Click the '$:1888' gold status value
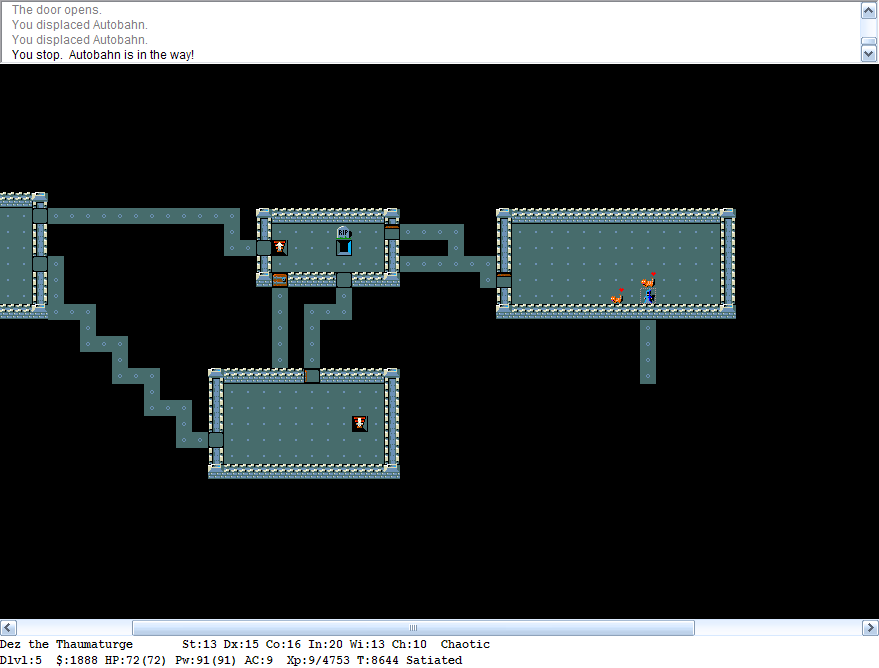 [x=77, y=660]
